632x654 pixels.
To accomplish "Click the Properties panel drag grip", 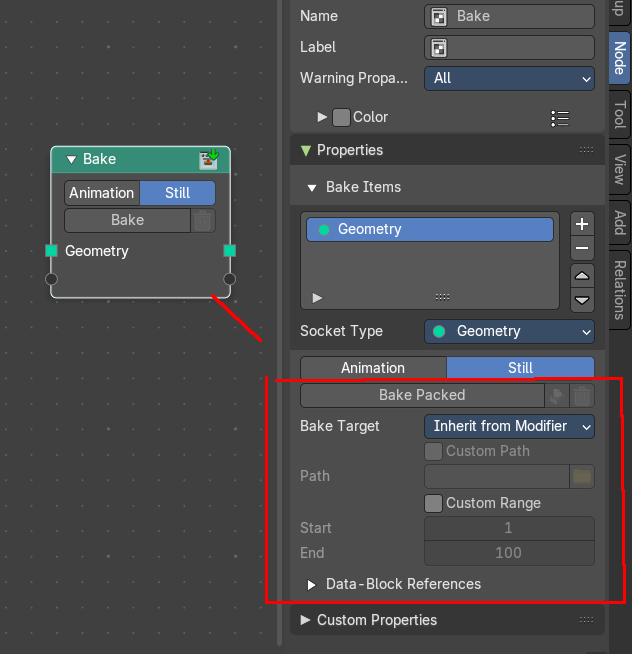I will coord(586,150).
